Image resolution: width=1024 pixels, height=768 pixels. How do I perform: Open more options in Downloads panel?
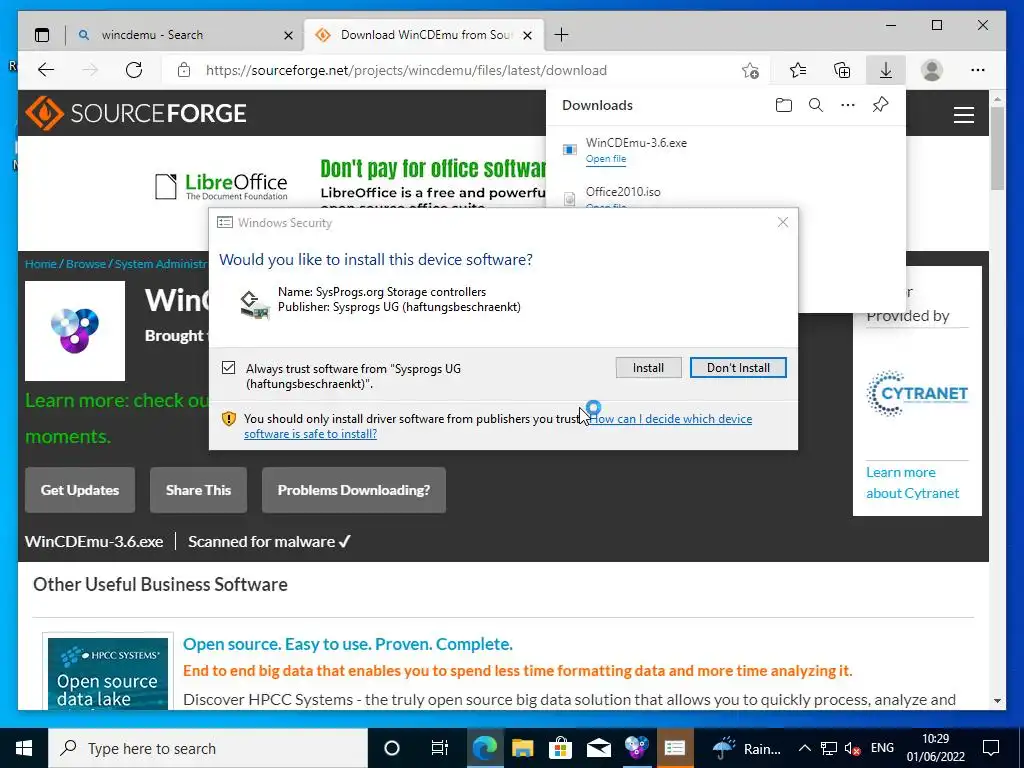click(x=848, y=105)
